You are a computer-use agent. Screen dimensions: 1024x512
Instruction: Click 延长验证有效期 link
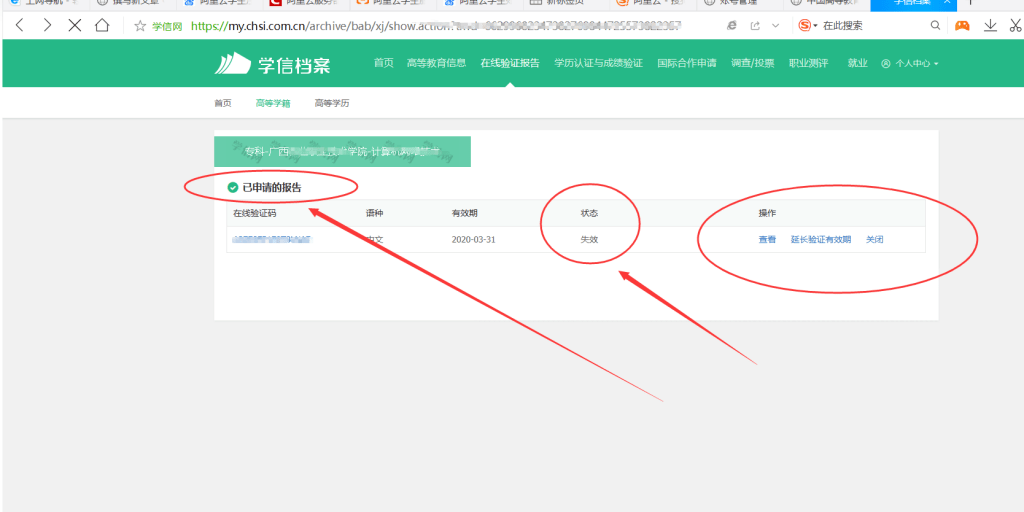pyautogui.click(x=821, y=240)
